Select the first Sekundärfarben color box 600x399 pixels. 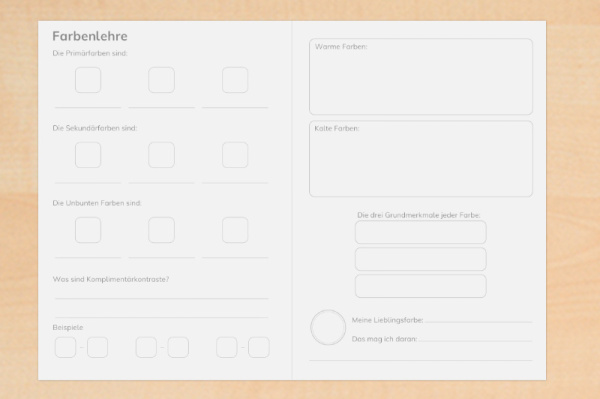88,155
